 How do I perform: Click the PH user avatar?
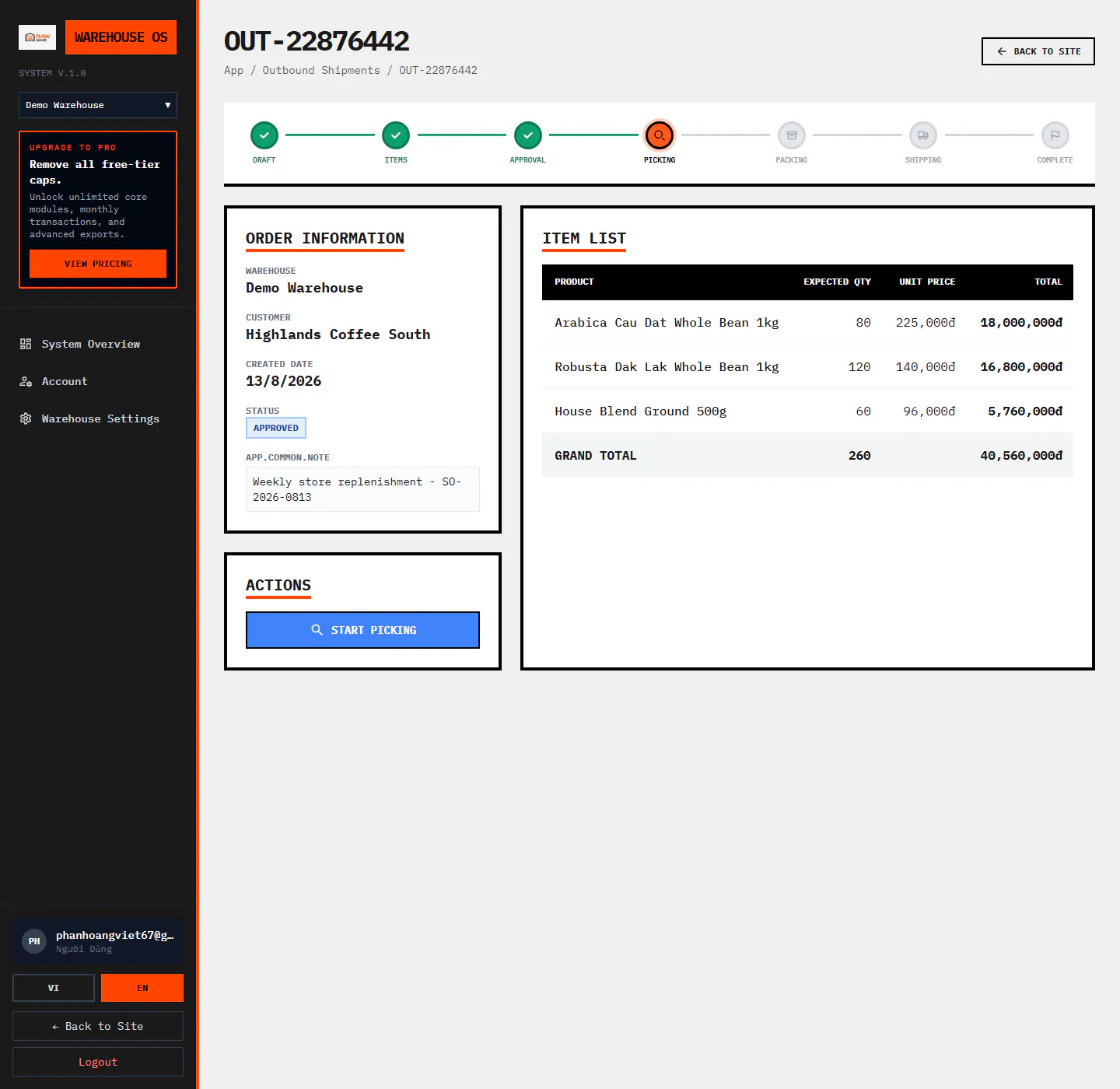pyautogui.click(x=34, y=941)
